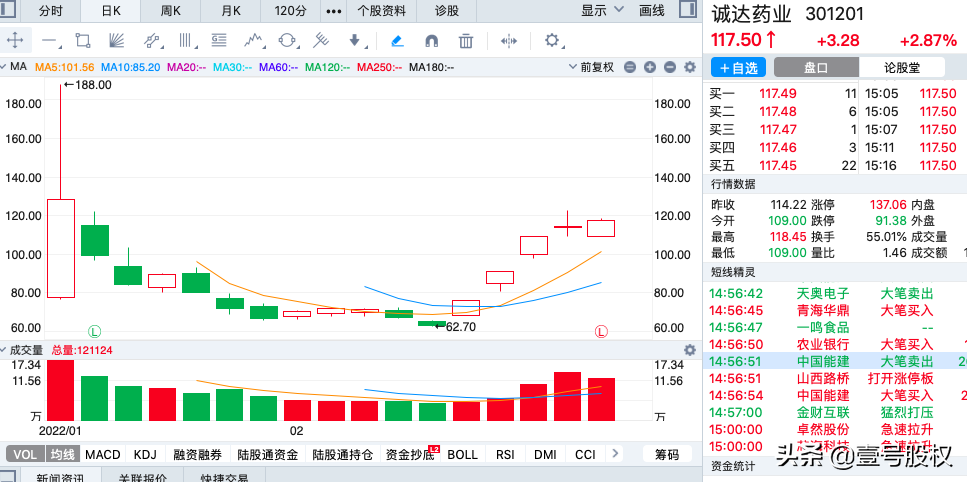Toggle the 均线 indicator button
This screenshot has height=482, width=967.
[x=62, y=455]
